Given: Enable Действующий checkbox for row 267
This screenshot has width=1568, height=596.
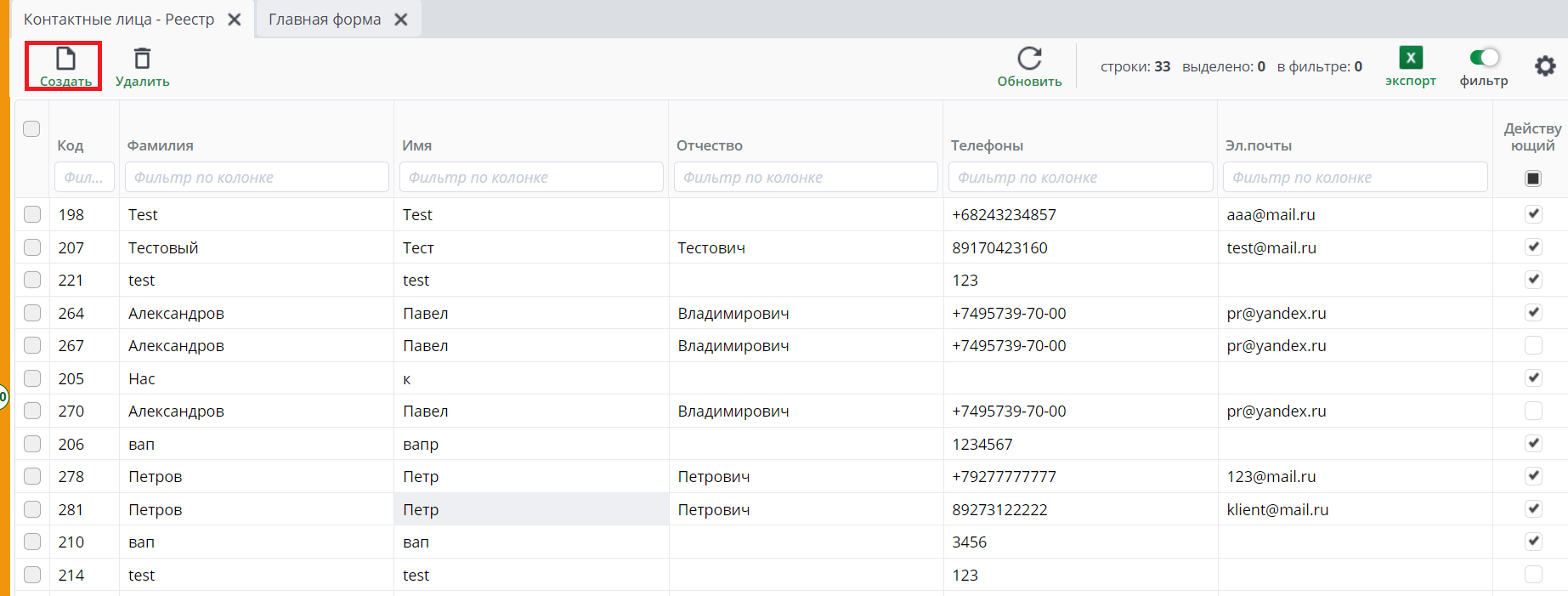Looking at the screenshot, I should [x=1532, y=345].
